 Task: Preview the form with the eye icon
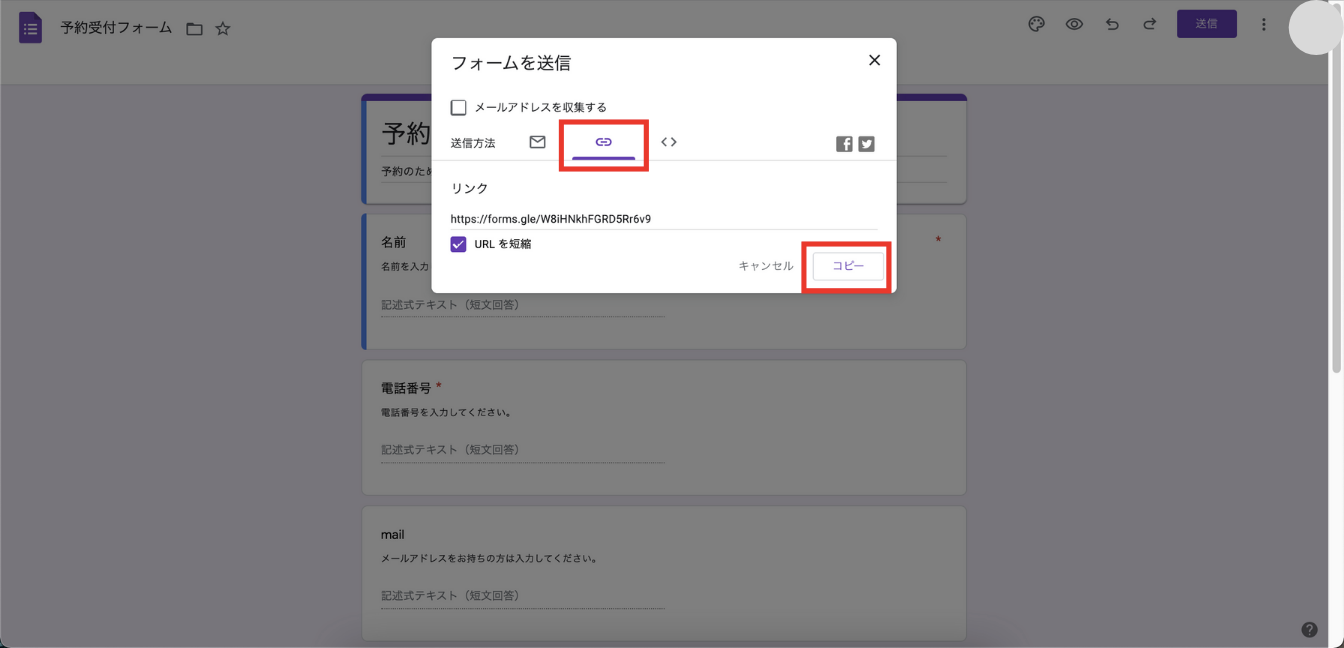[x=1074, y=23]
